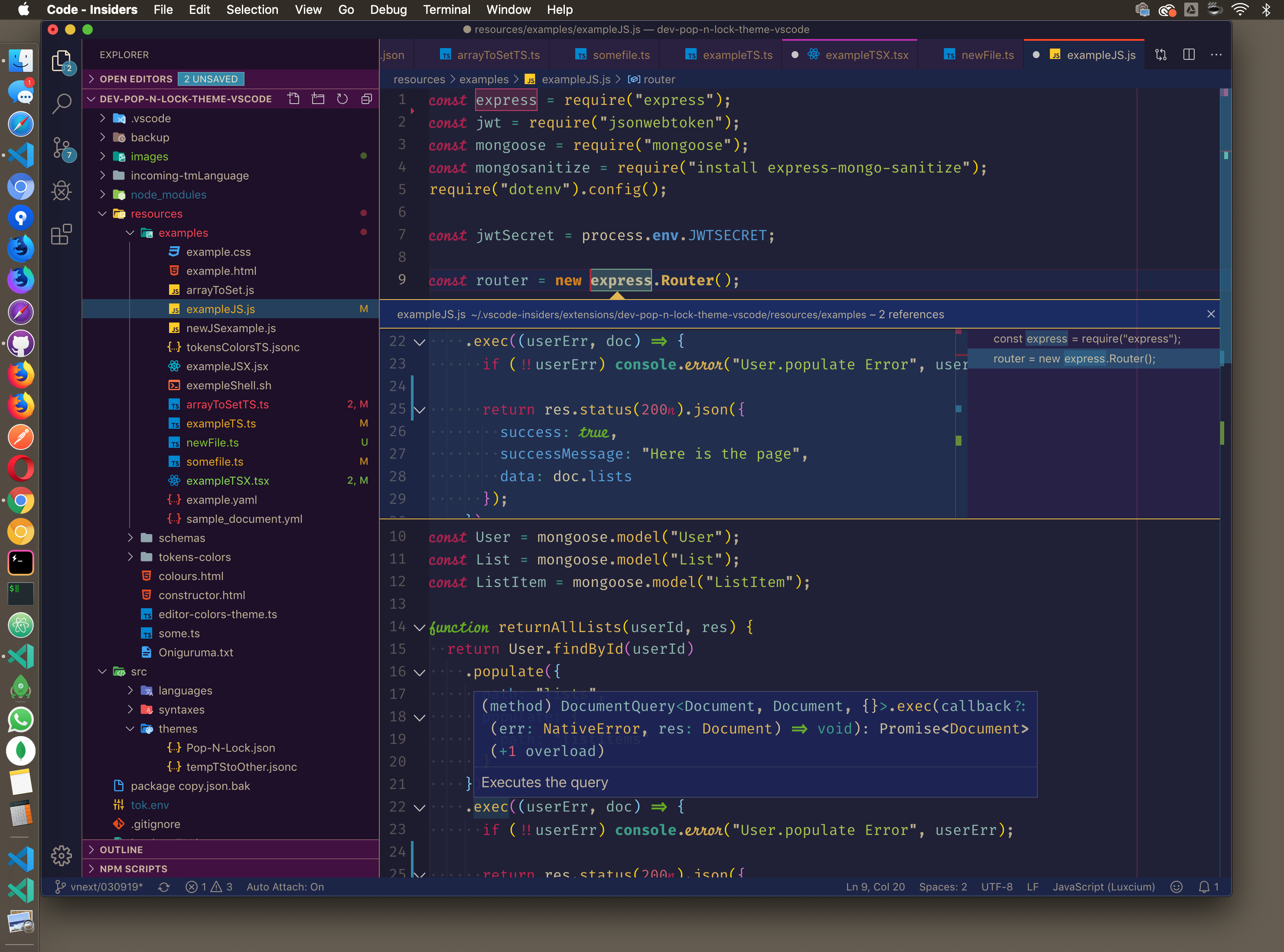Open the Search view in activity bar

pos(62,104)
